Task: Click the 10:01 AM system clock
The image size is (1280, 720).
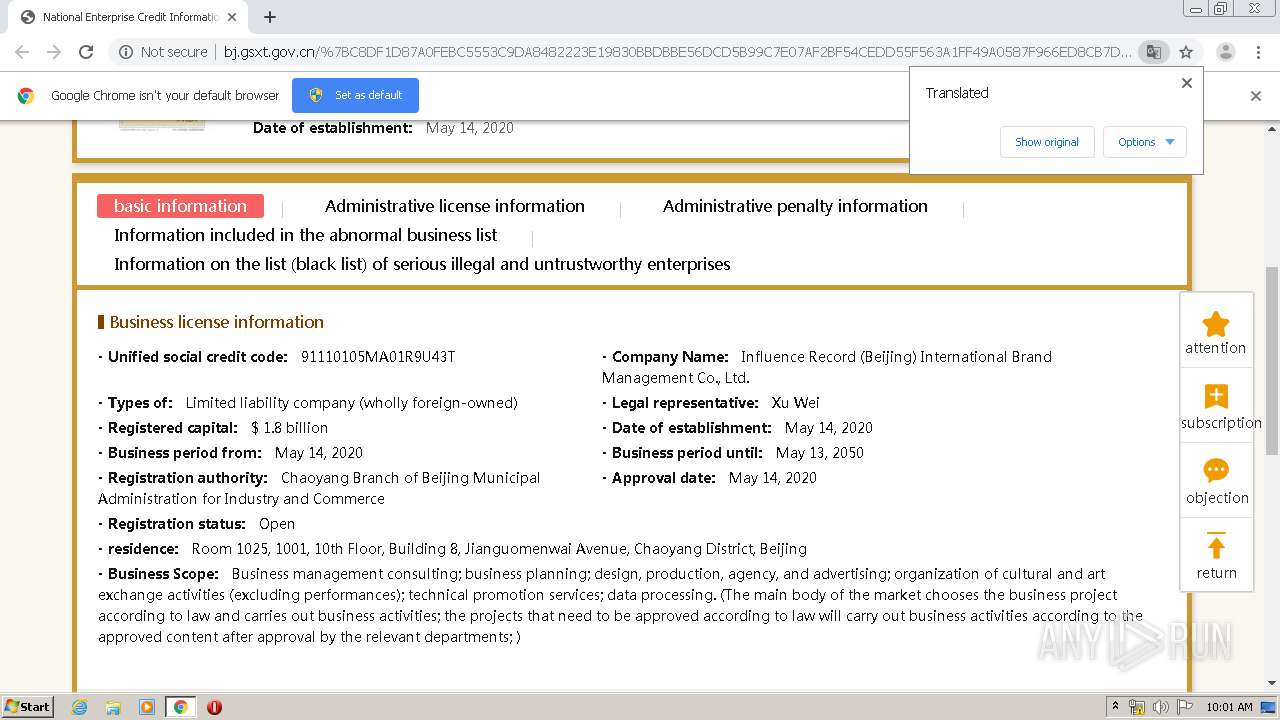Action: point(1229,707)
